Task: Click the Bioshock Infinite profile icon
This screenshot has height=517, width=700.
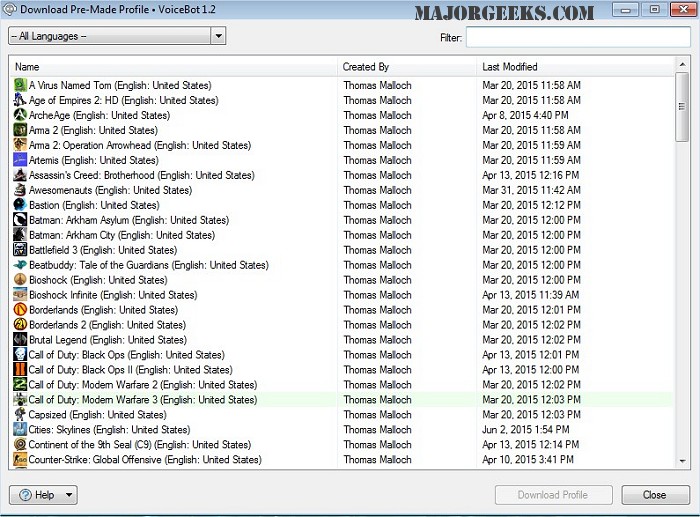Action: coord(20,295)
